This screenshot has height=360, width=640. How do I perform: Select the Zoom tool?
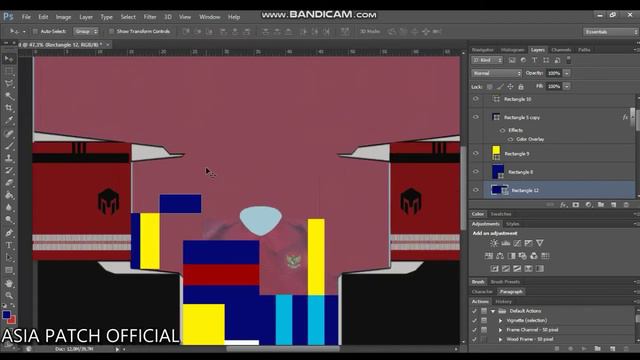click(x=9, y=295)
